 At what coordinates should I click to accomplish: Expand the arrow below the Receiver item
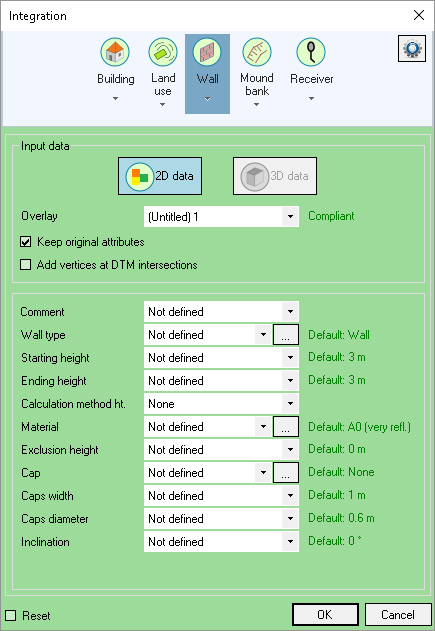tap(311, 99)
